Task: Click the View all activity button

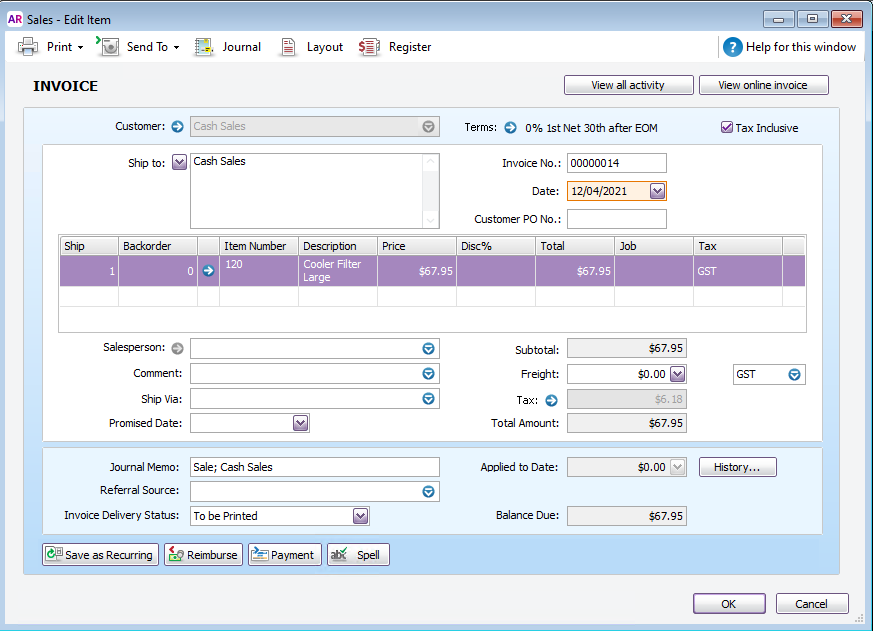Action: [x=627, y=85]
